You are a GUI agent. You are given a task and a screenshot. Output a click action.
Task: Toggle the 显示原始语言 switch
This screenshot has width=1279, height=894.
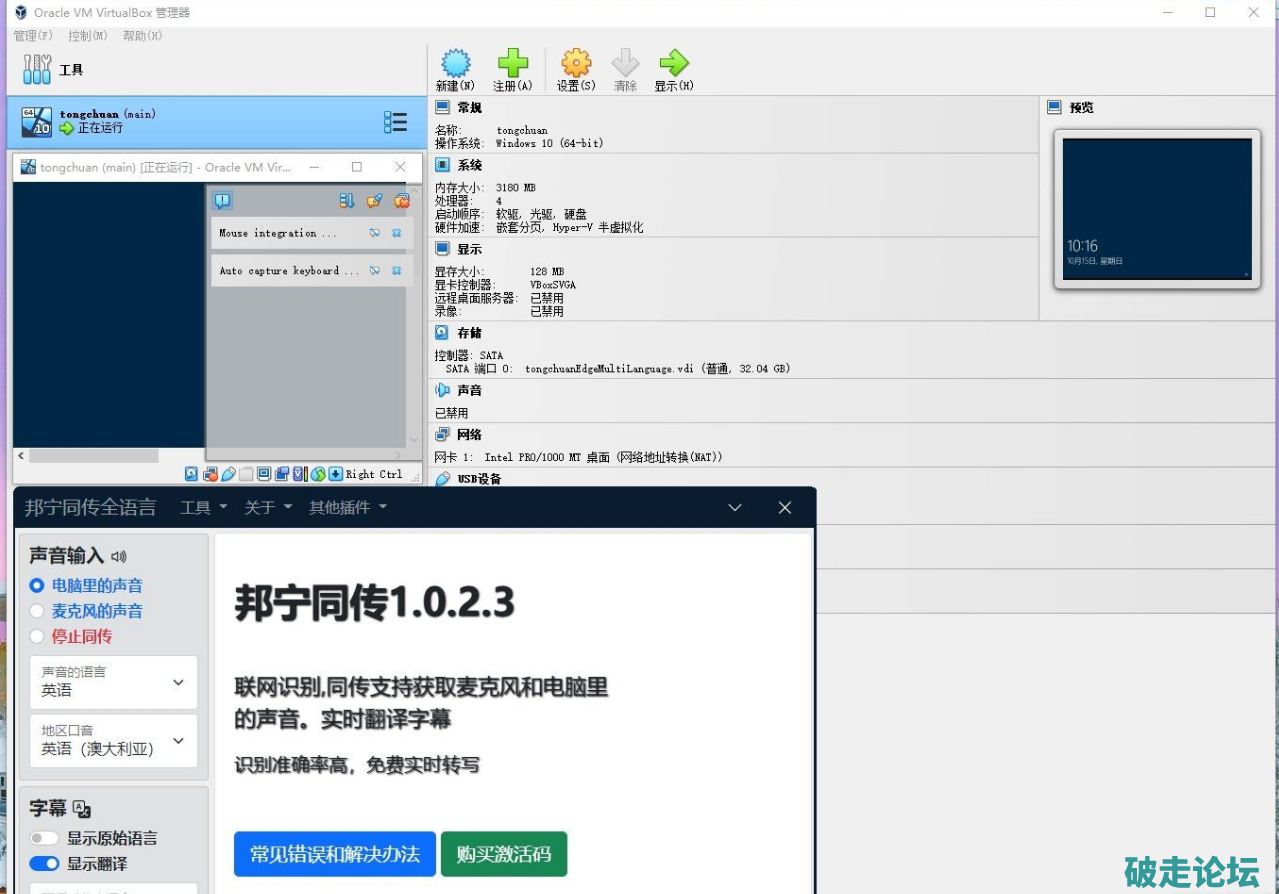pyautogui.click(x=44, y=838)
